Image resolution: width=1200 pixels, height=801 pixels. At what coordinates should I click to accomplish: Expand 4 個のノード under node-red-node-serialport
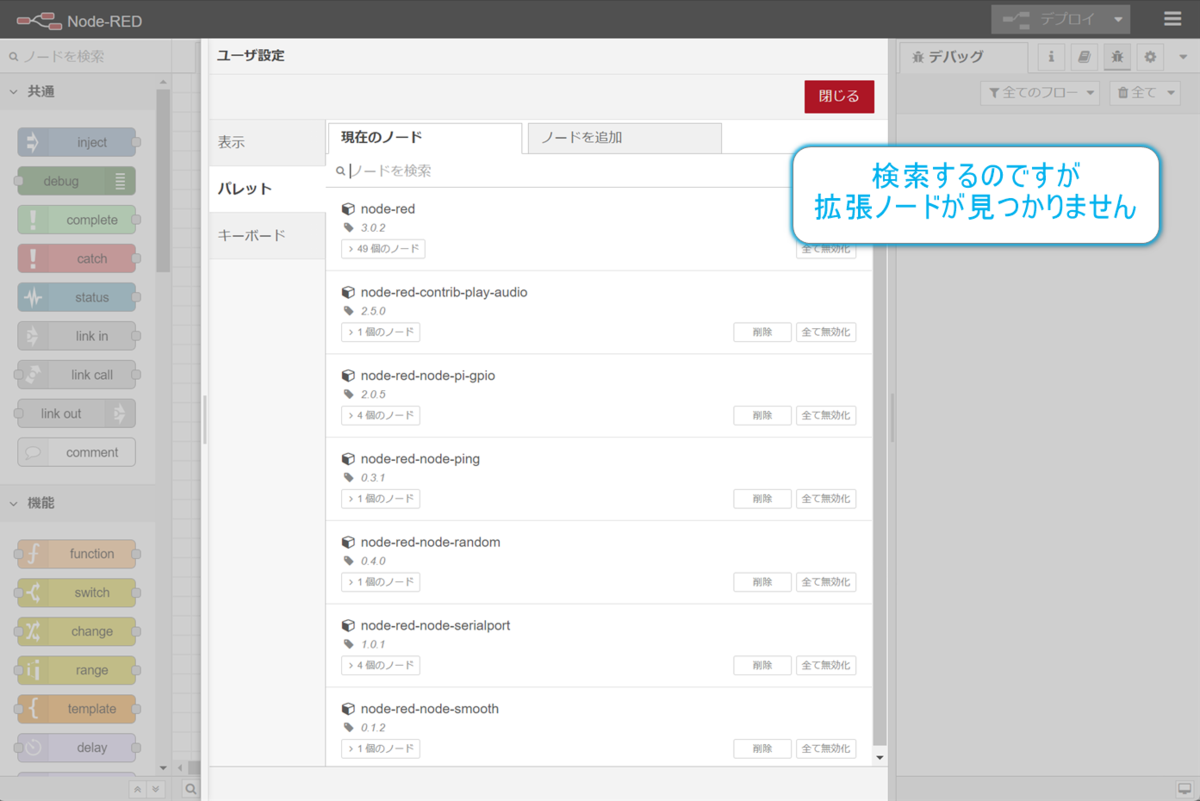coord(380,665)
